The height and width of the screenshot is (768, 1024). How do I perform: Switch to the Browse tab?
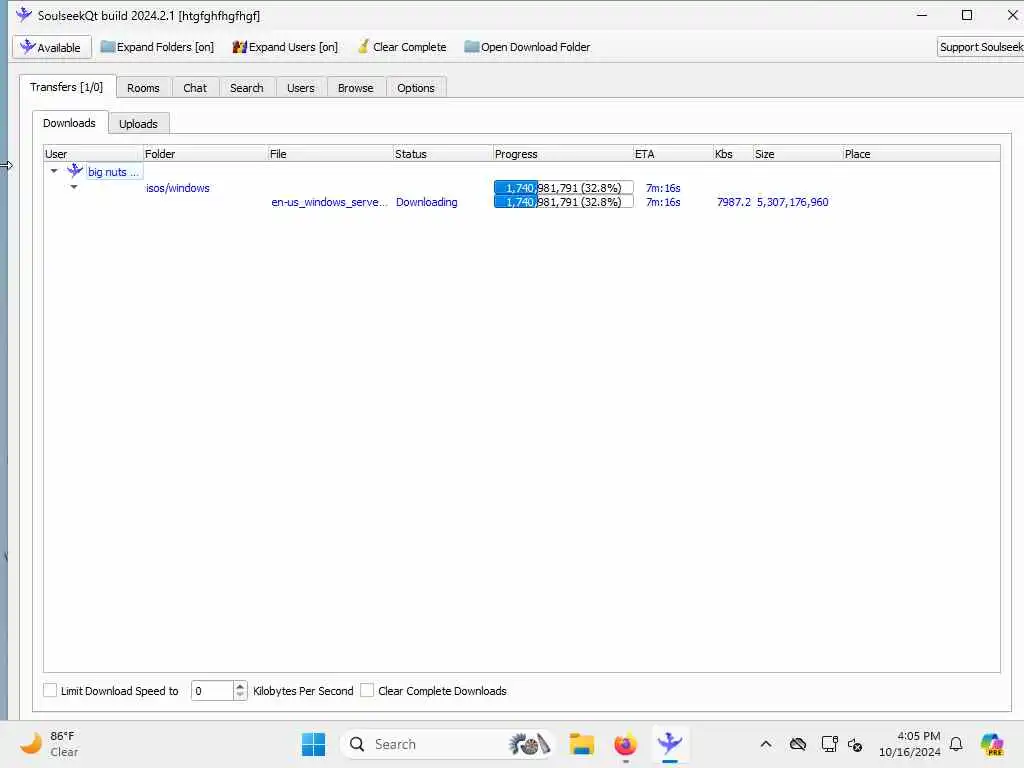(x=355, y=88)
